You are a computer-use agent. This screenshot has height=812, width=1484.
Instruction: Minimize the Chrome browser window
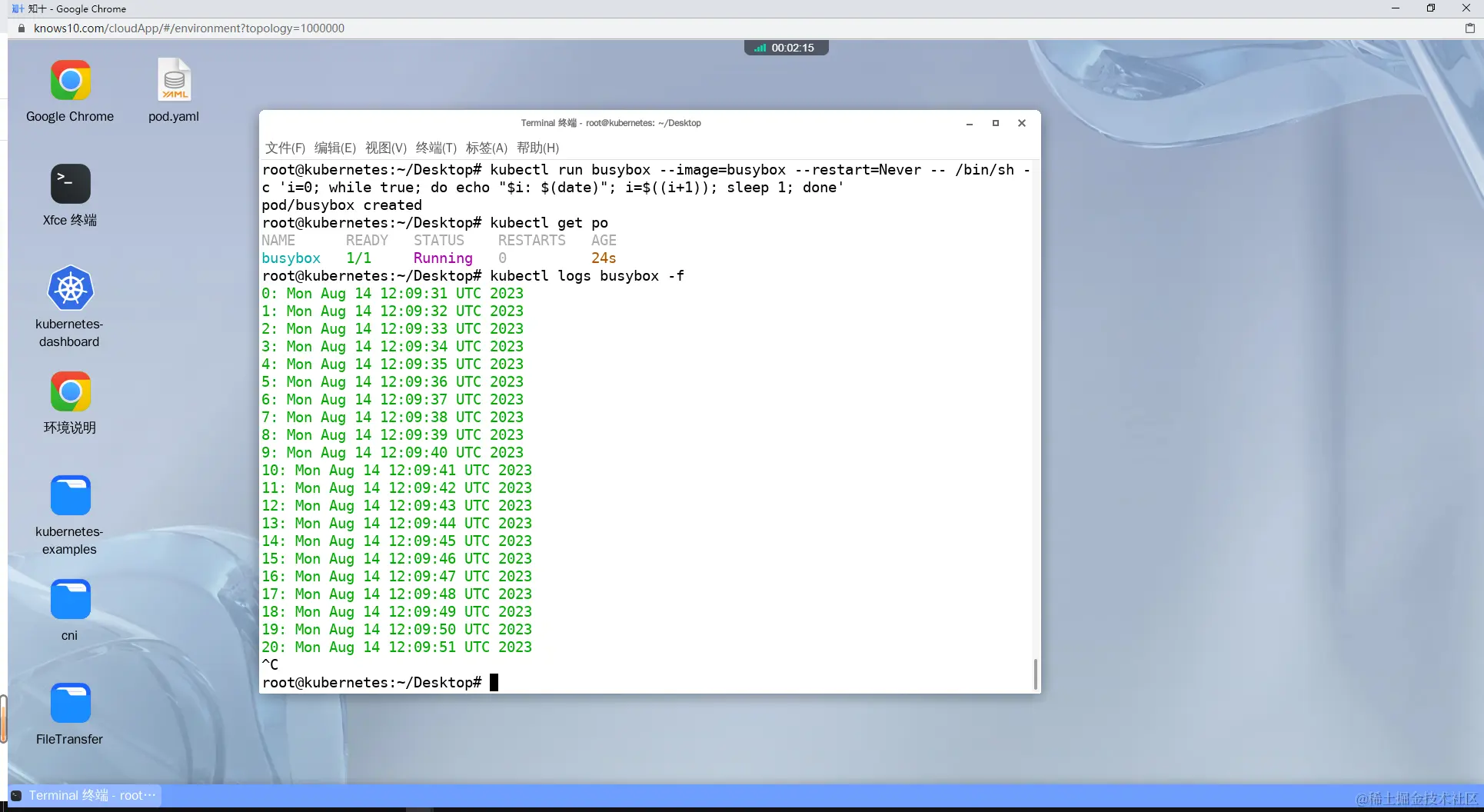point(1396,8)
